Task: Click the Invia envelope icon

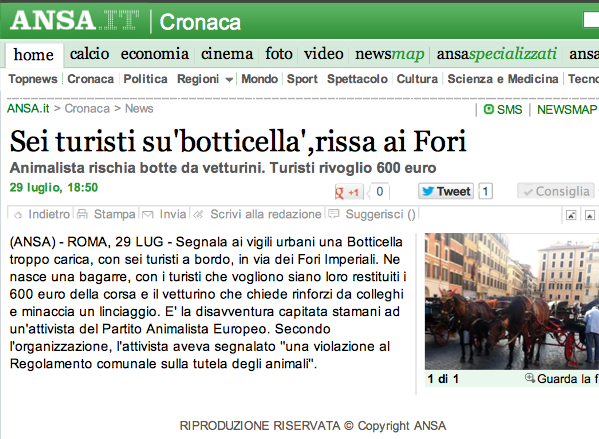Action: 148,215
